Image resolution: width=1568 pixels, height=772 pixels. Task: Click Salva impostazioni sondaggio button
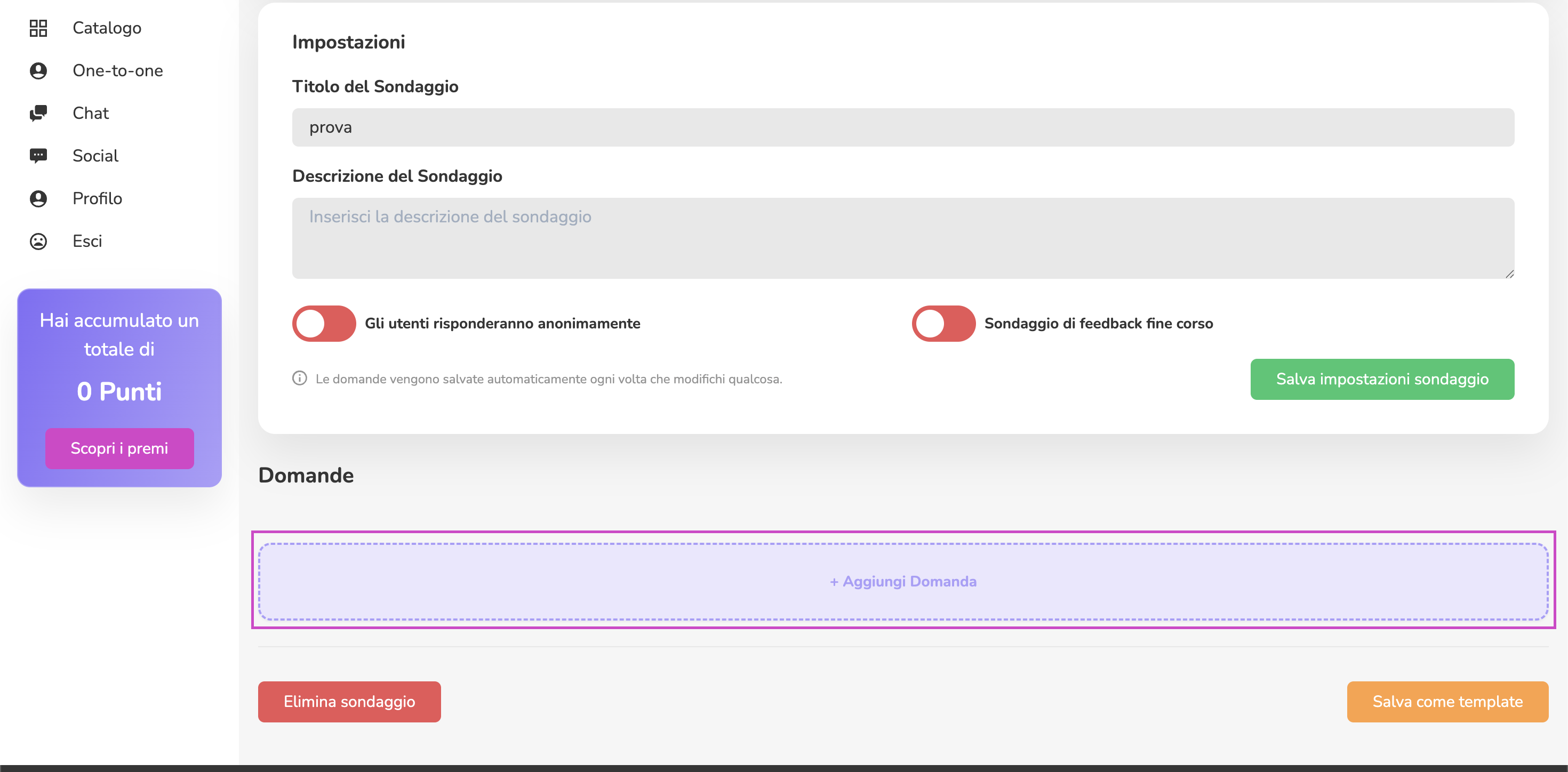tap(1382, 379)
